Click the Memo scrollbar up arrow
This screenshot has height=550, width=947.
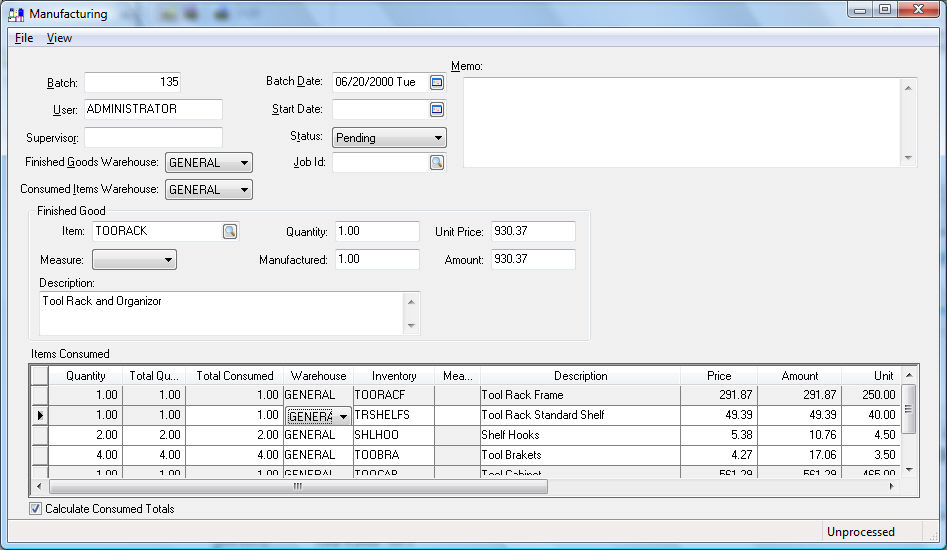click(x=908, y=88)
